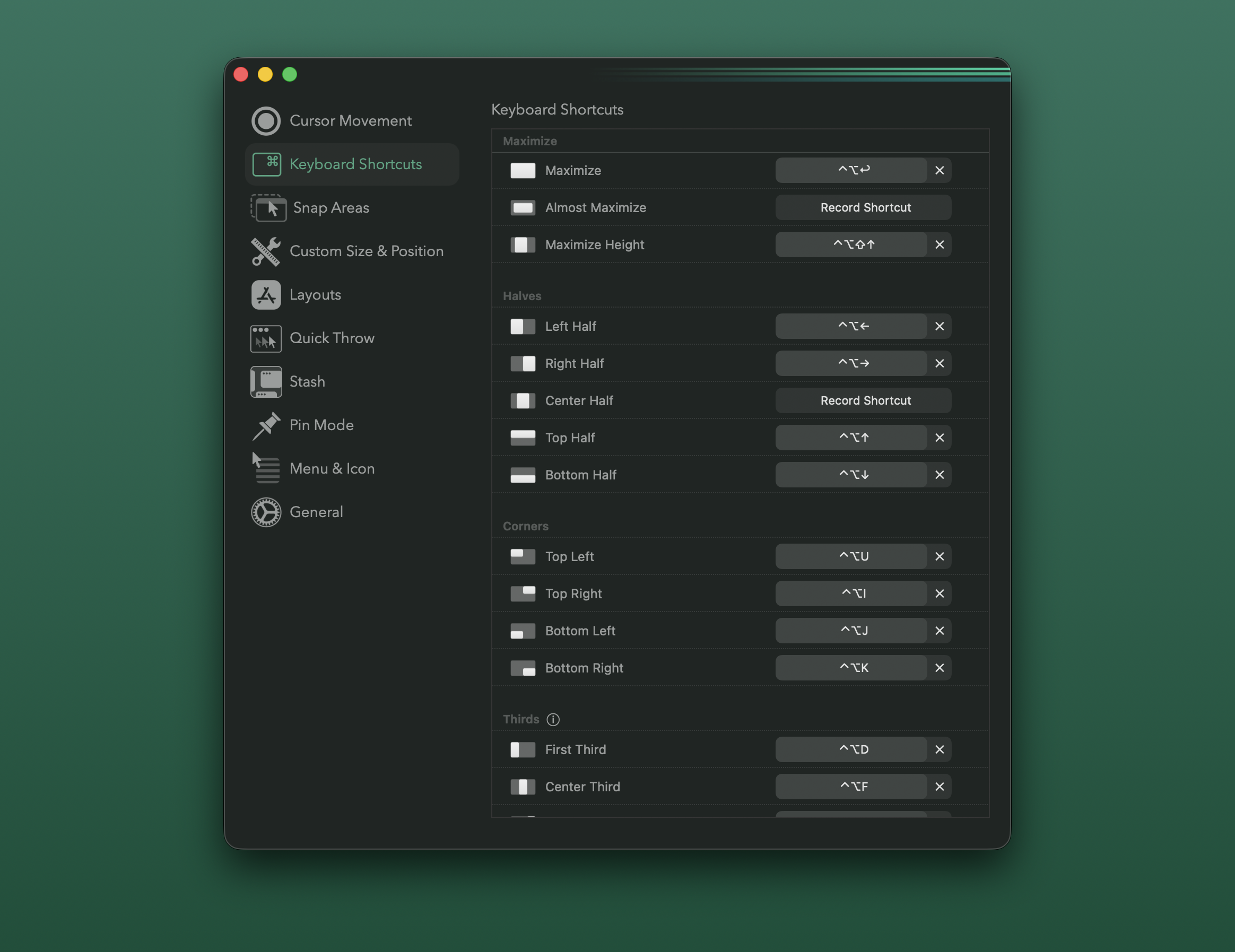1235x952 pixels.
Task: Open the Pin Mode section label
Action: coord(321,426)
